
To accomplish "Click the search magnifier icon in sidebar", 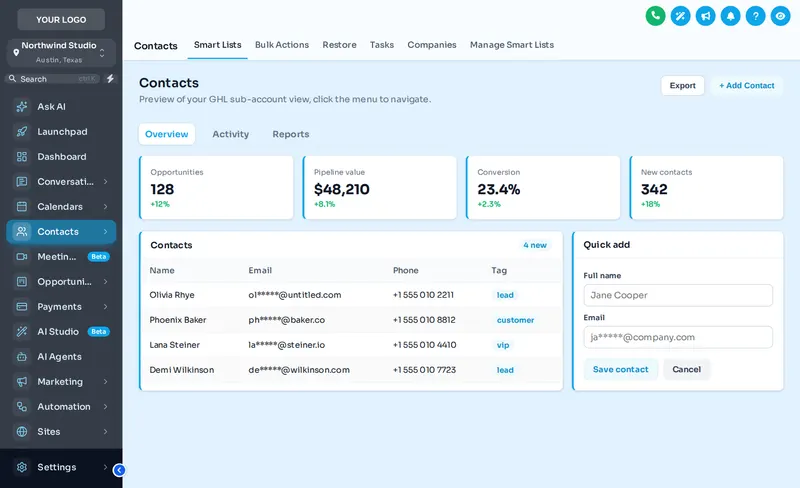I will (x=12, y=79).
